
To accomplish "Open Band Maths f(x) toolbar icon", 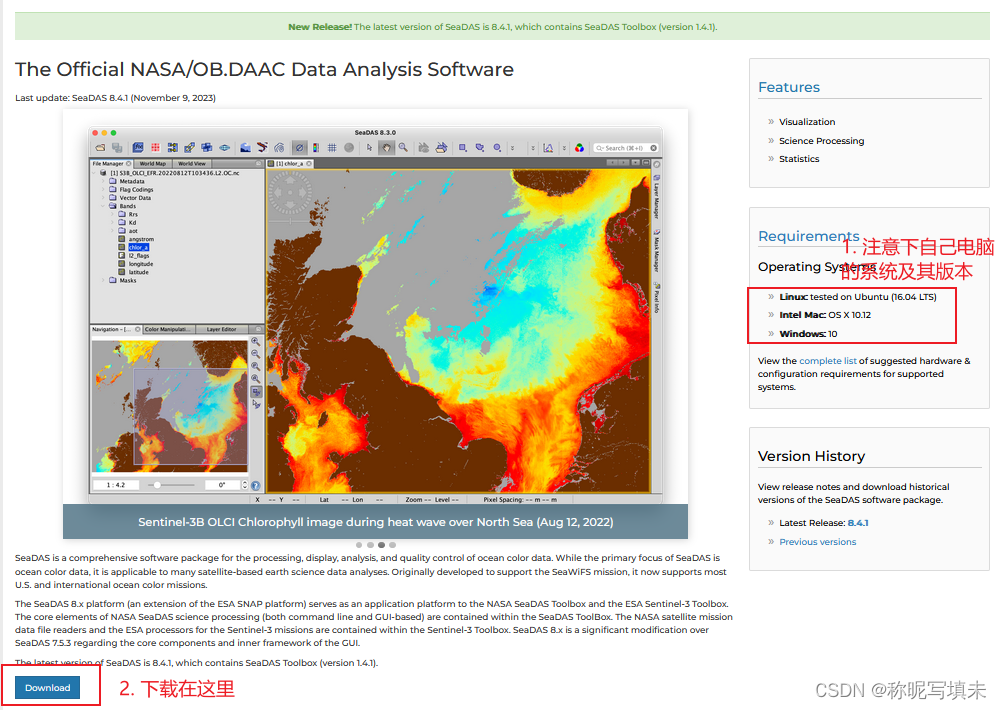I will 138,148.
